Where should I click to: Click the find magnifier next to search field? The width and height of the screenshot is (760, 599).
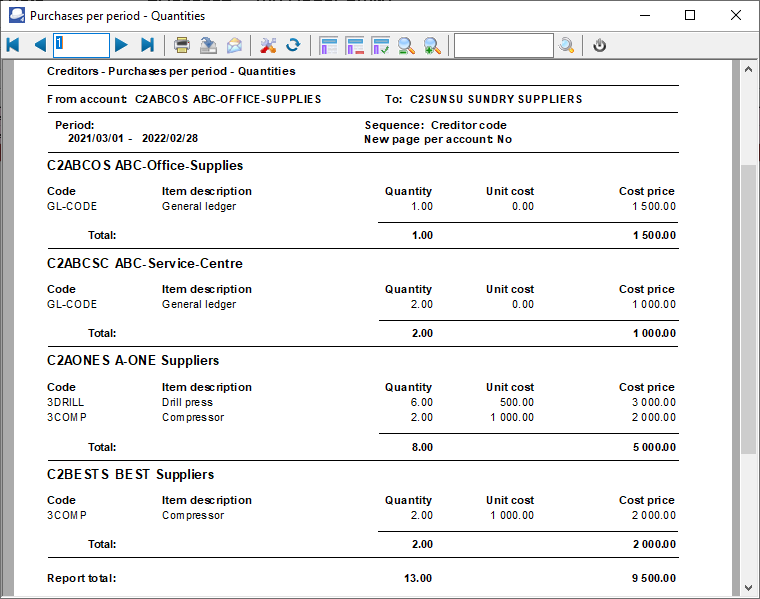tap(567, 45)
